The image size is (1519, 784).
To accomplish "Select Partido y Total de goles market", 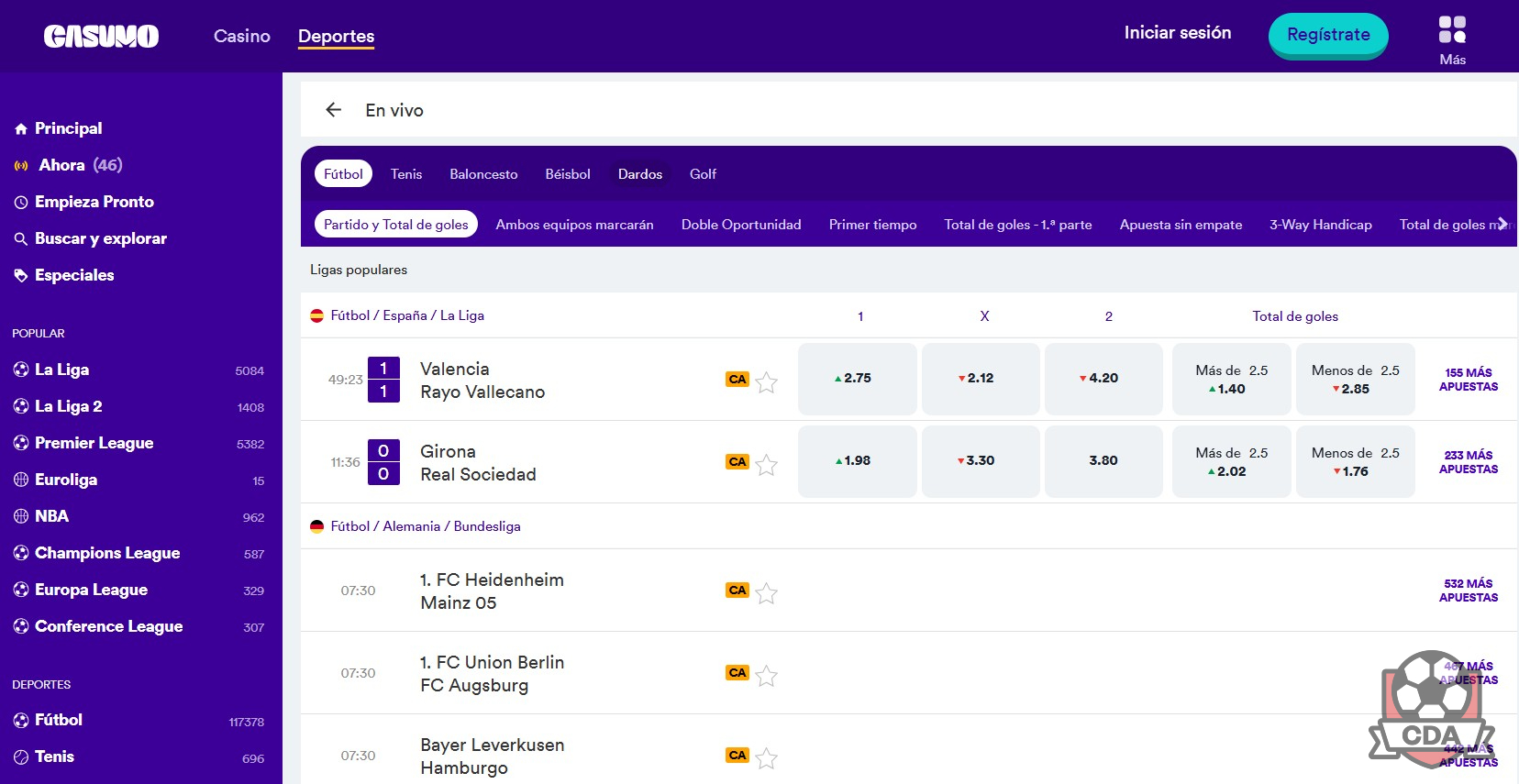I will [x=395, y=224].
